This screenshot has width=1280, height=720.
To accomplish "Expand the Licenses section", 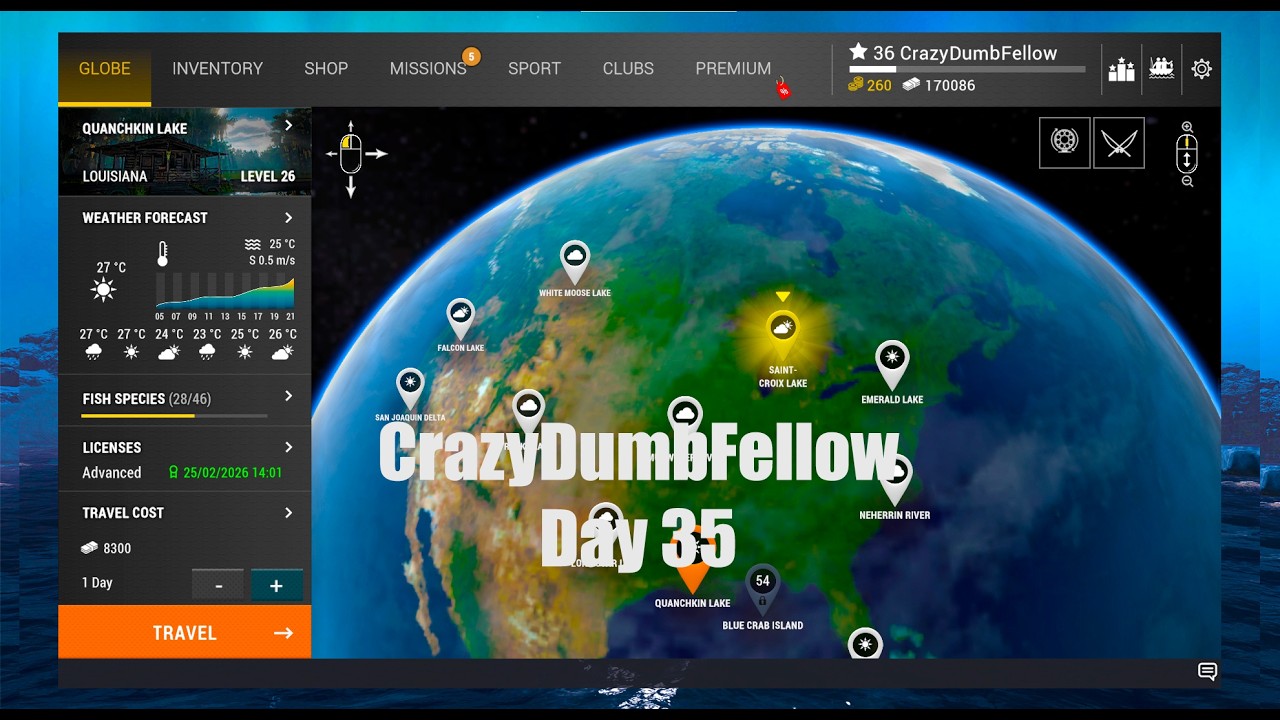I will coord(288,447).
